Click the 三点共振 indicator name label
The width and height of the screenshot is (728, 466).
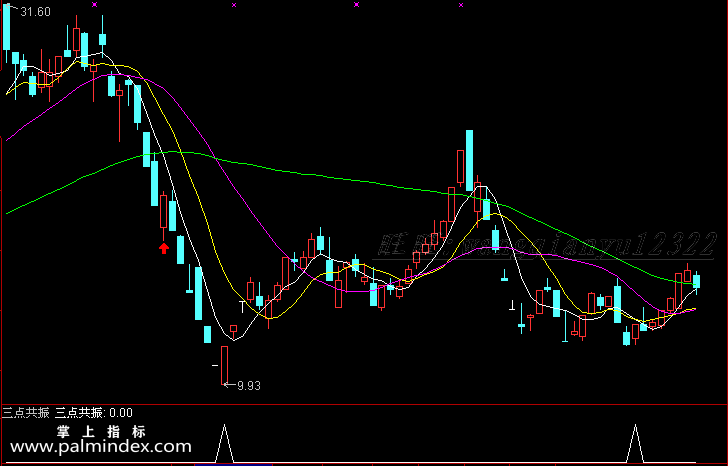click(26, 413)
